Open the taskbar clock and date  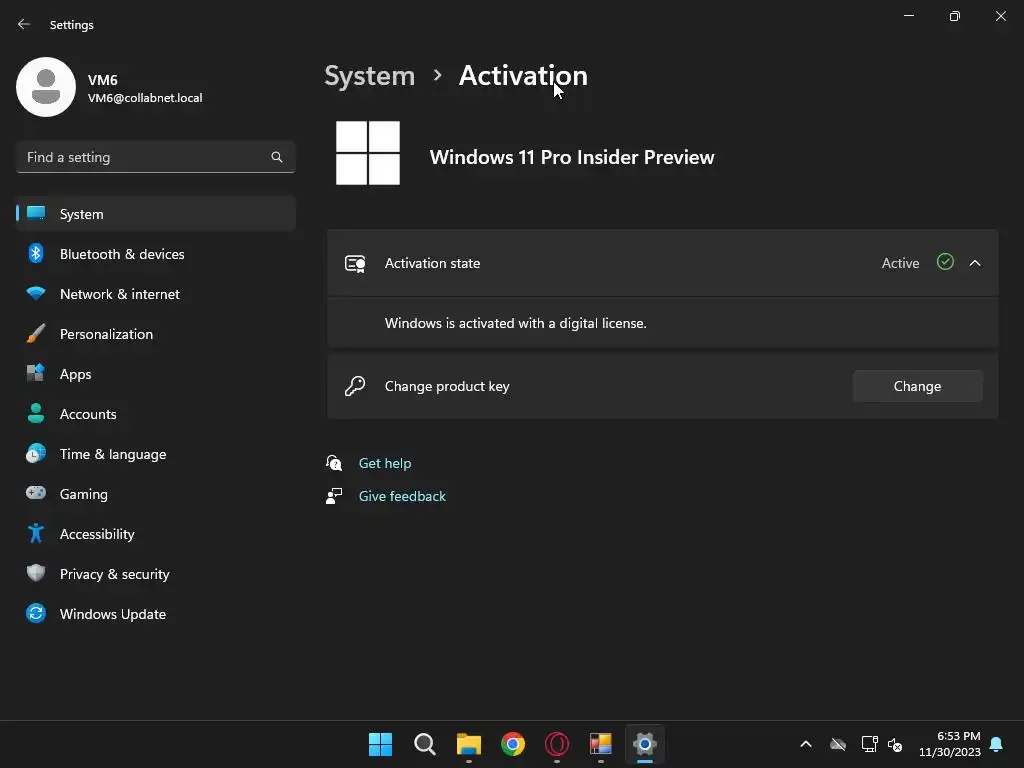point(950,744)
